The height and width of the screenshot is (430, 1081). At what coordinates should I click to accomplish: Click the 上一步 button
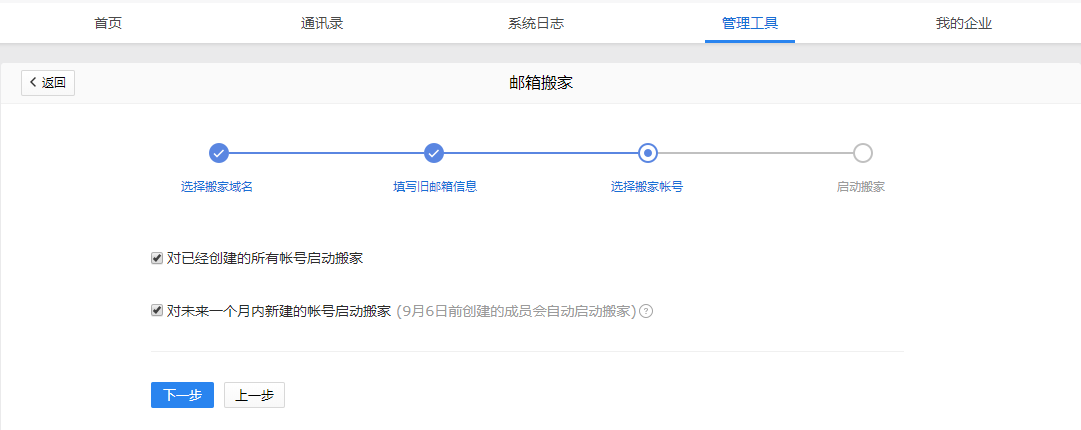coord(254,395)
